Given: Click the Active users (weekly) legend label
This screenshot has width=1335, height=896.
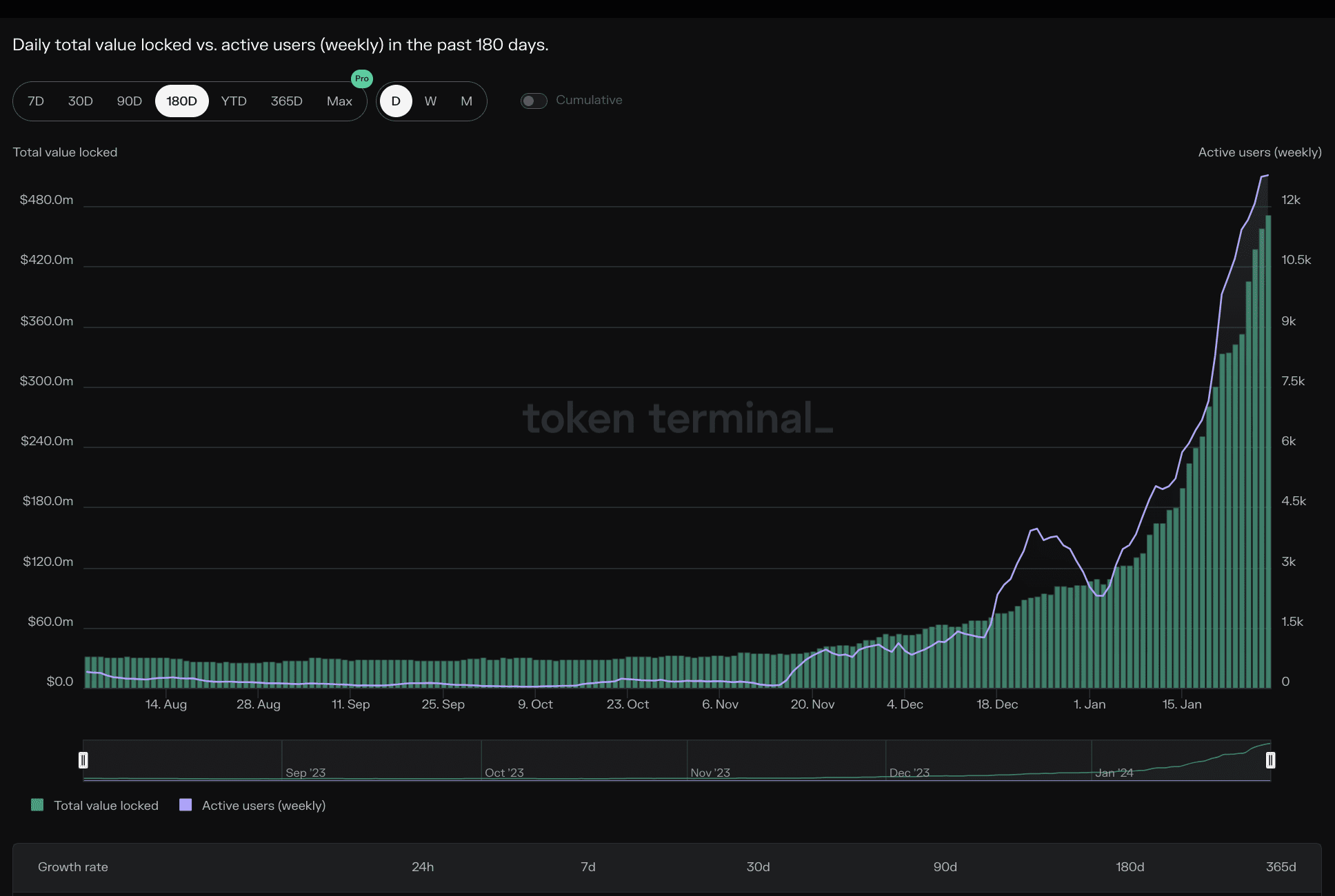Looking at the screenshot, I should [263, 806].
